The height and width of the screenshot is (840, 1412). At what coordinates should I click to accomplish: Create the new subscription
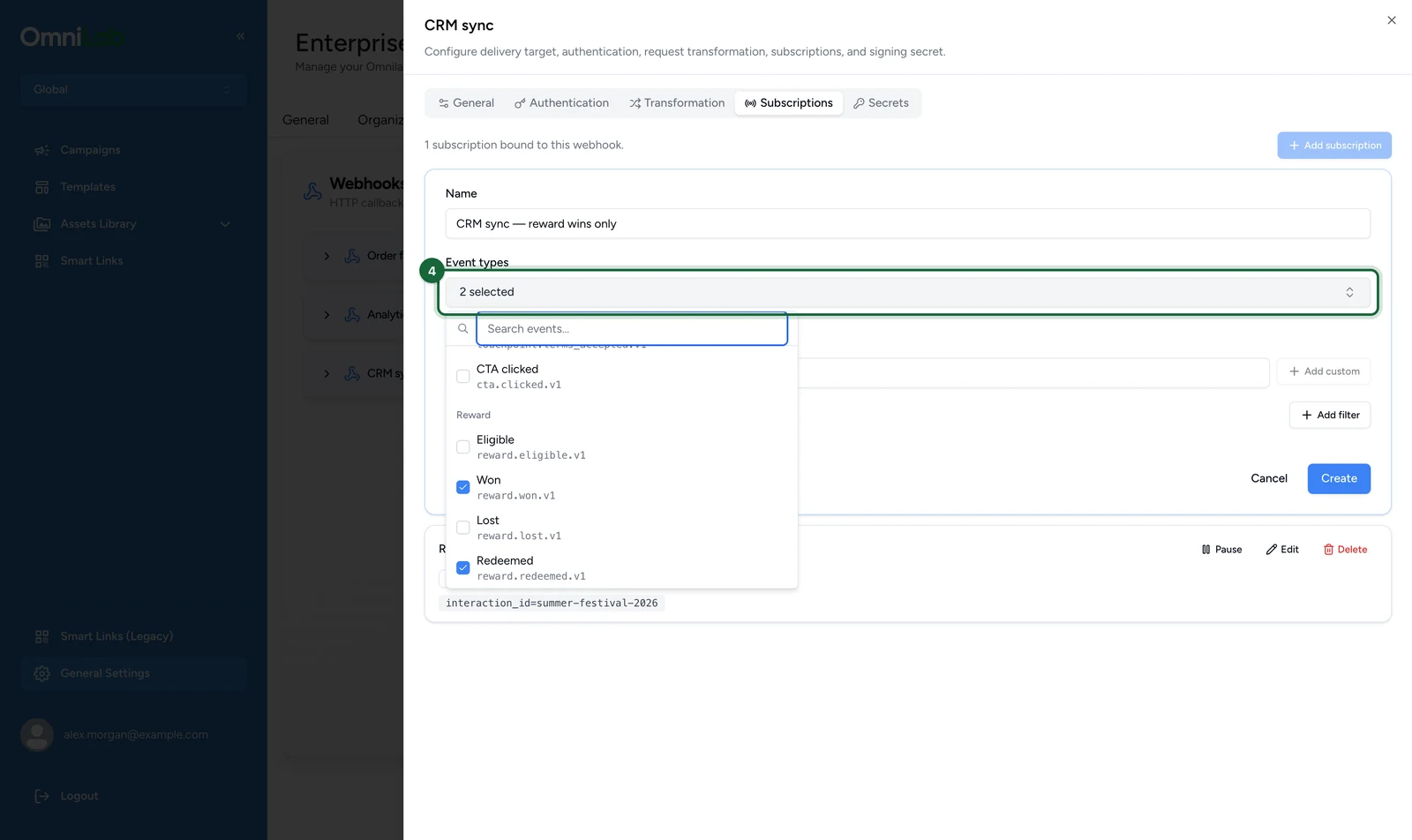pos(1339,478)
